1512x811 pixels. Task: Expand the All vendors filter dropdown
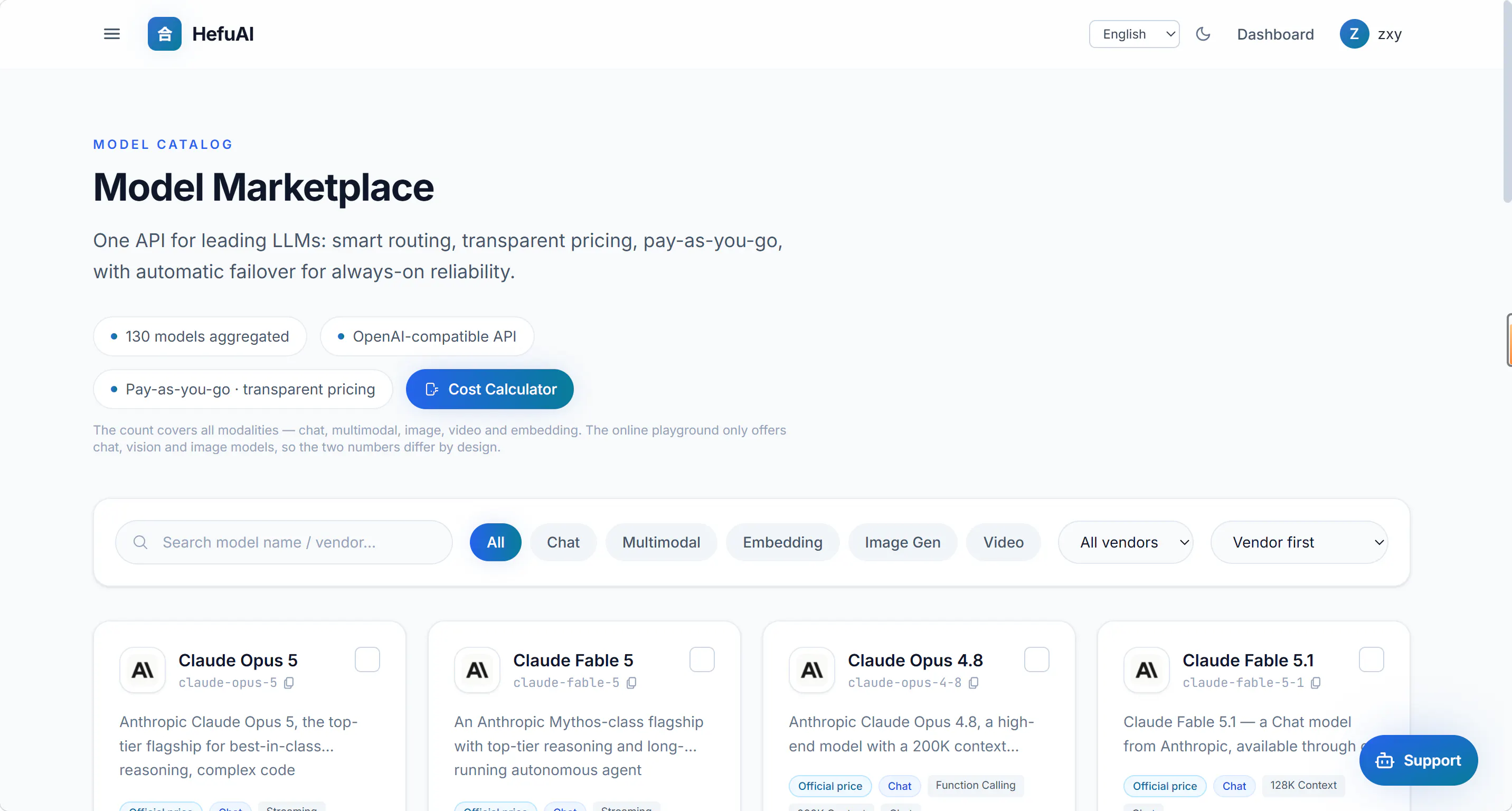[1126, 542]
